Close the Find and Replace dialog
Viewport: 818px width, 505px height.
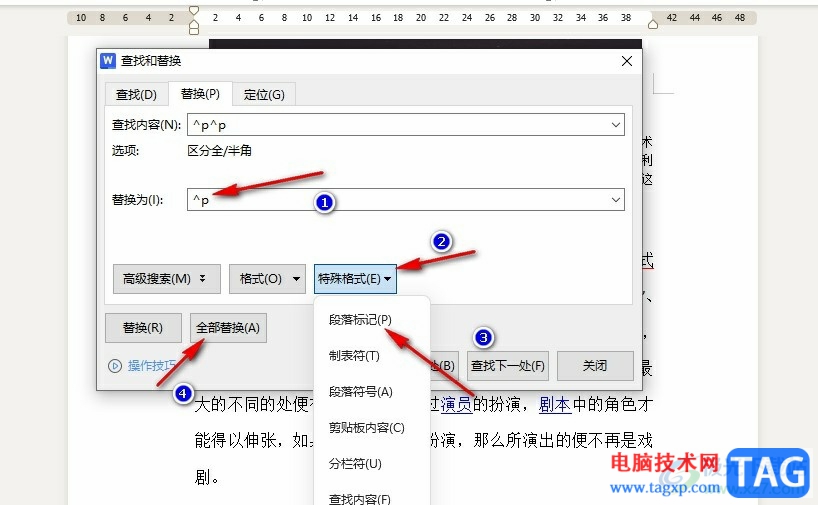(x=627, y=61)
